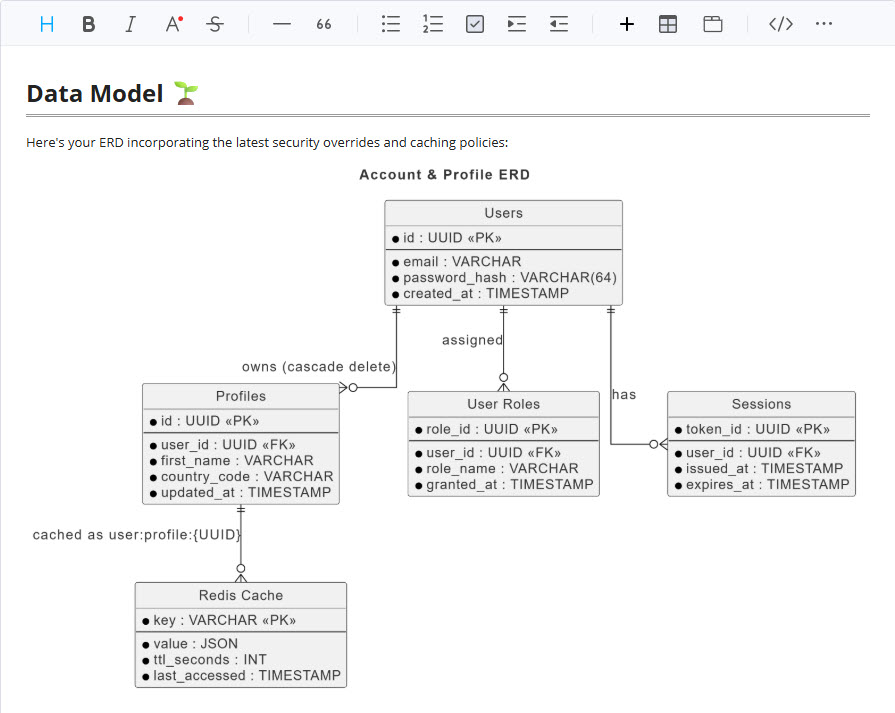
Task: Click expires_at : TIMESTAMP field
Action: point(762,485)
